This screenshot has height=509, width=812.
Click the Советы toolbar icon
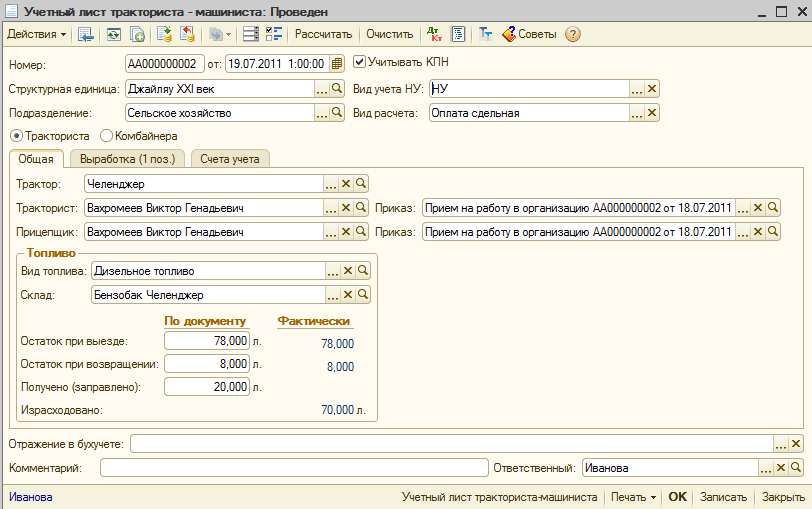[x=529, y=34]
